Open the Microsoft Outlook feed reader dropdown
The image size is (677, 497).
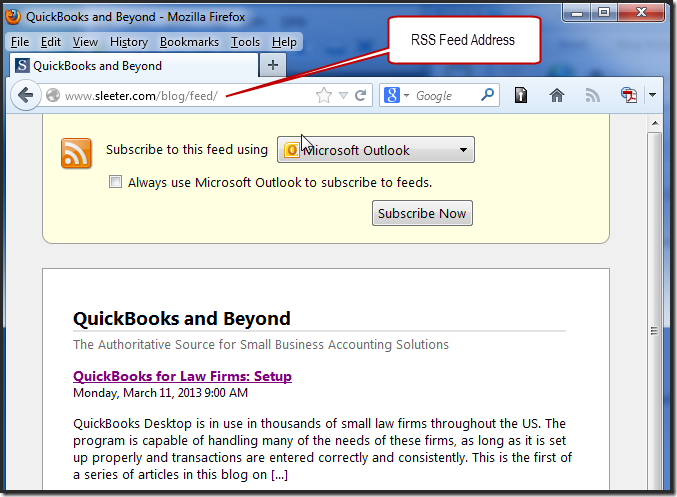376,150
